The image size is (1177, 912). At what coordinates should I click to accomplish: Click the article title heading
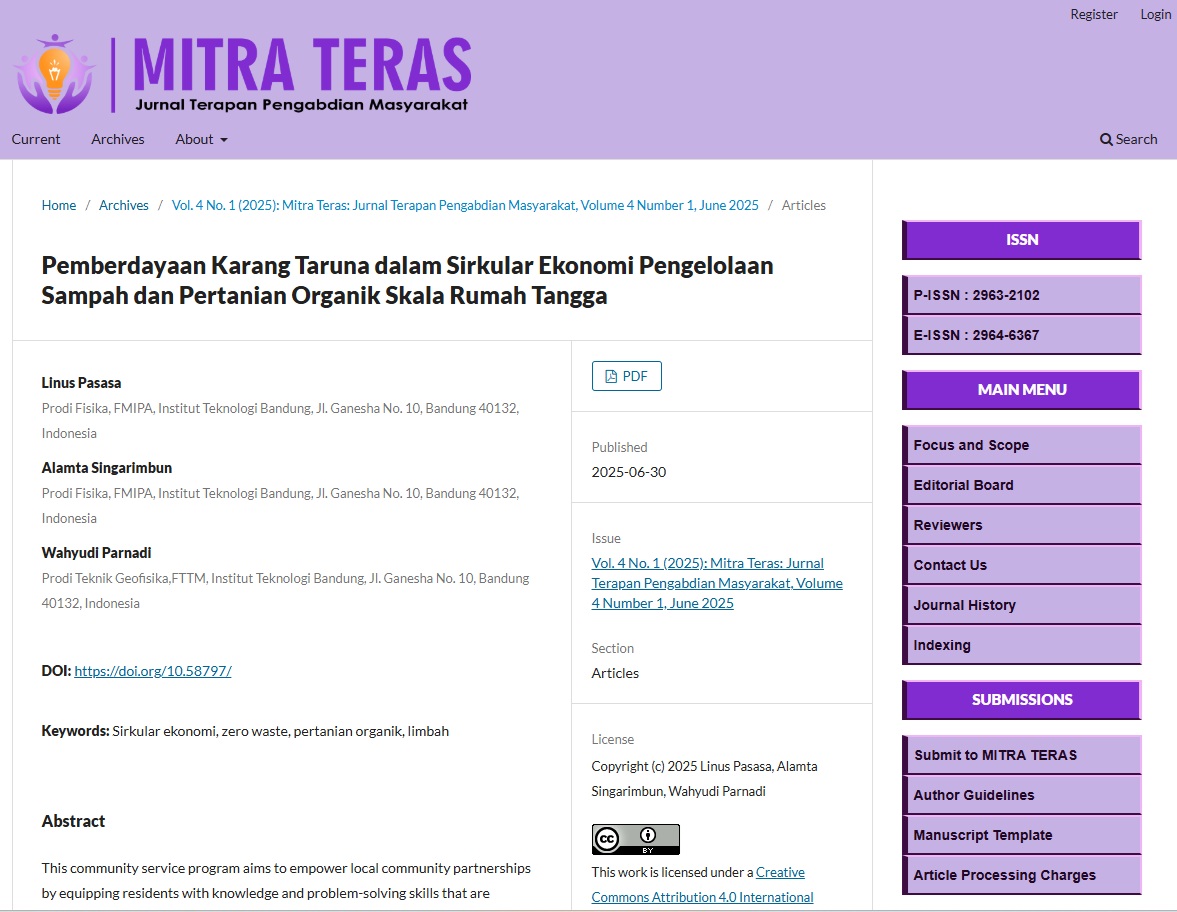(407, 280)
